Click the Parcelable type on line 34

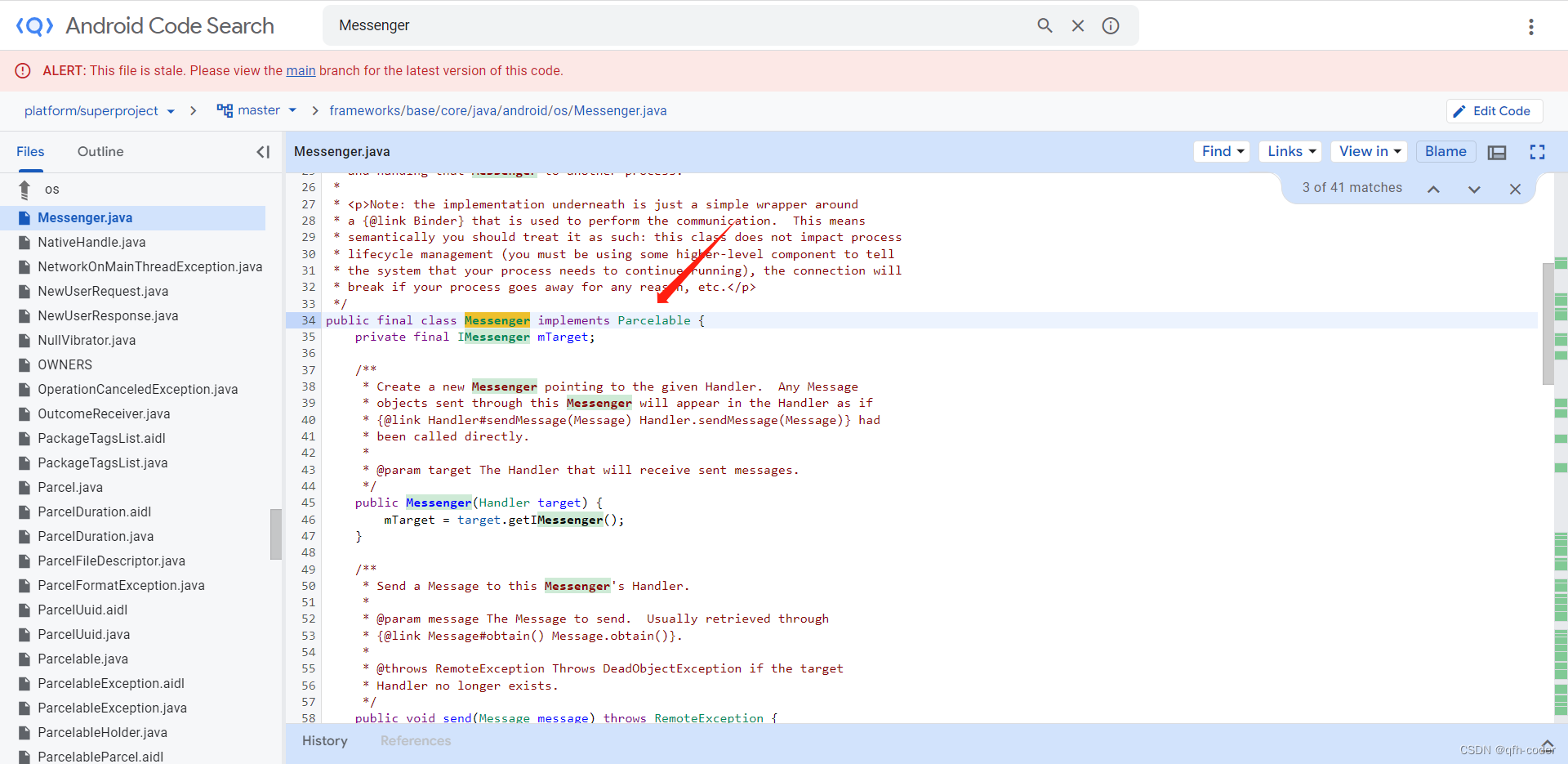(654, 320)
